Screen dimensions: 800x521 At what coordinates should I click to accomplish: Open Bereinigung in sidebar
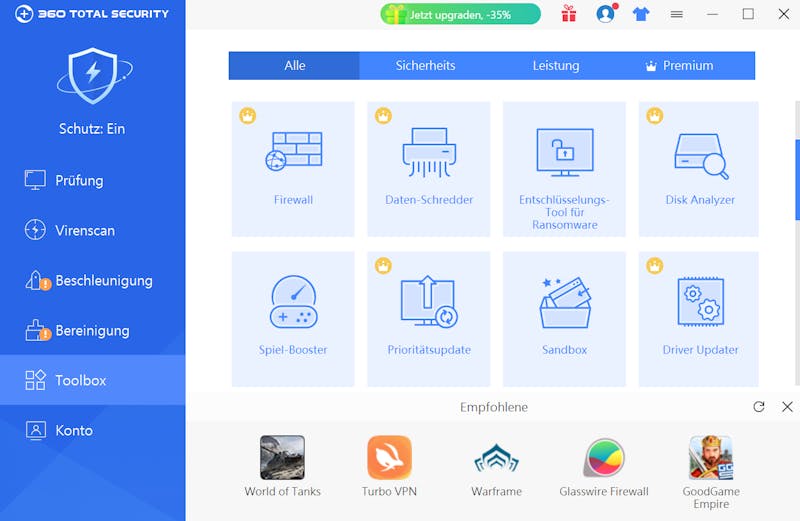[93, 330]
